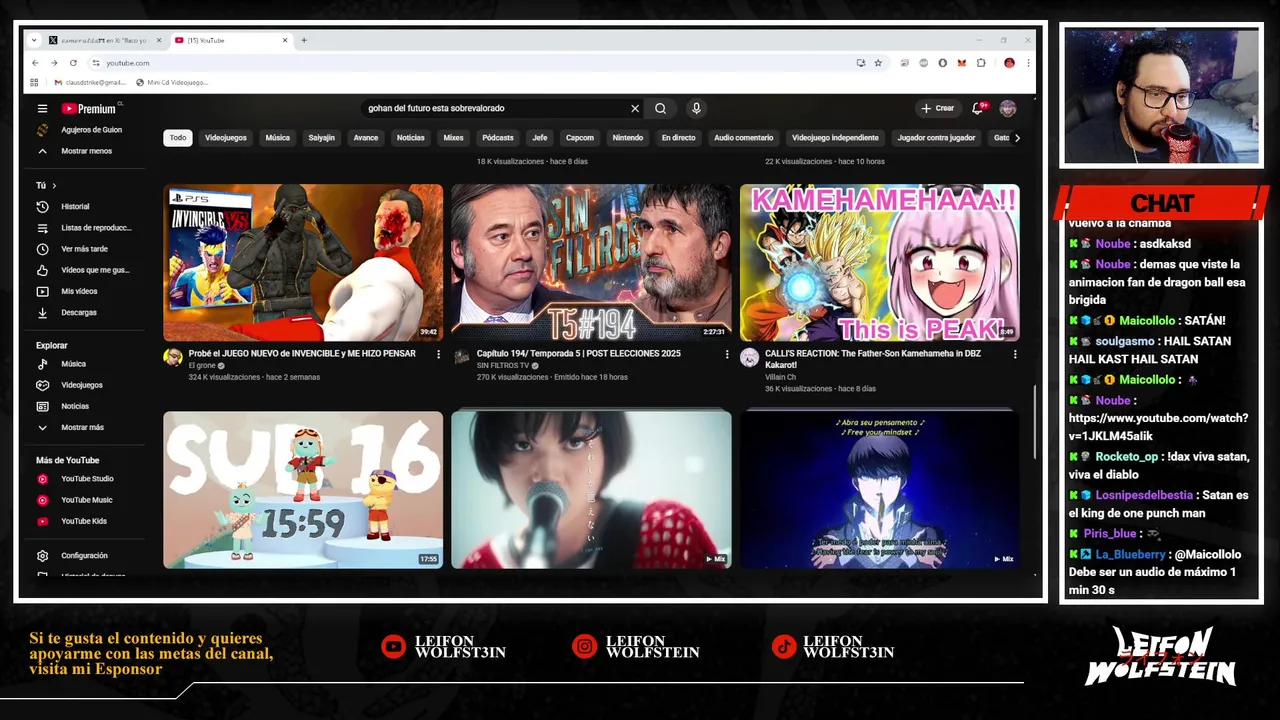Screen dimensions: 1280x720
Task: Open a new browser tab
Action: (x=304, y=40)
